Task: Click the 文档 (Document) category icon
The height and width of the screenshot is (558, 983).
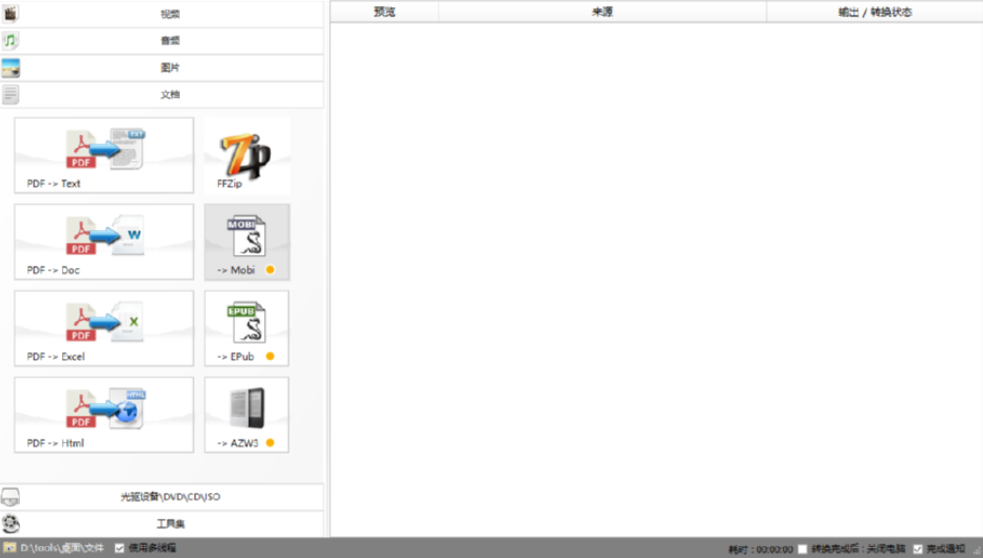Action: point(11,95)
